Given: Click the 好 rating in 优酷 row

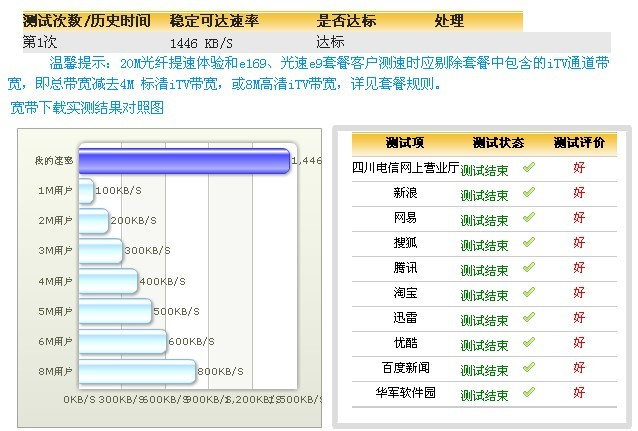Looking at the screenshot, I should click(579, 342).
